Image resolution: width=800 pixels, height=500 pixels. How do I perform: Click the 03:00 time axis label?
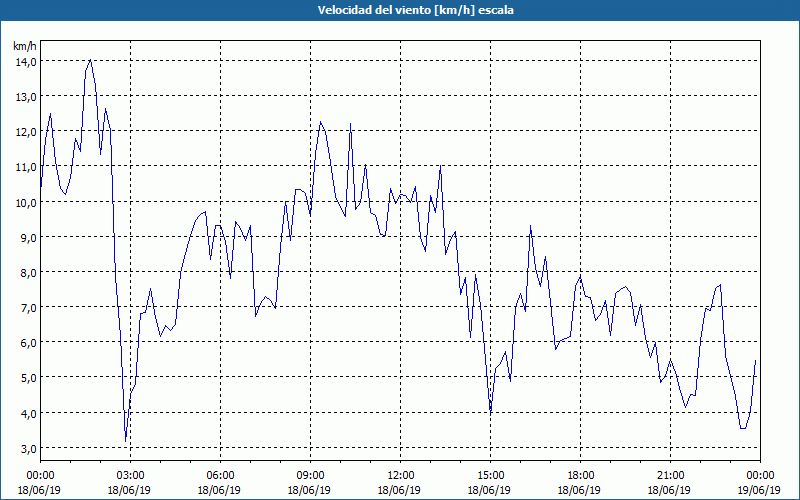point(130,476)
